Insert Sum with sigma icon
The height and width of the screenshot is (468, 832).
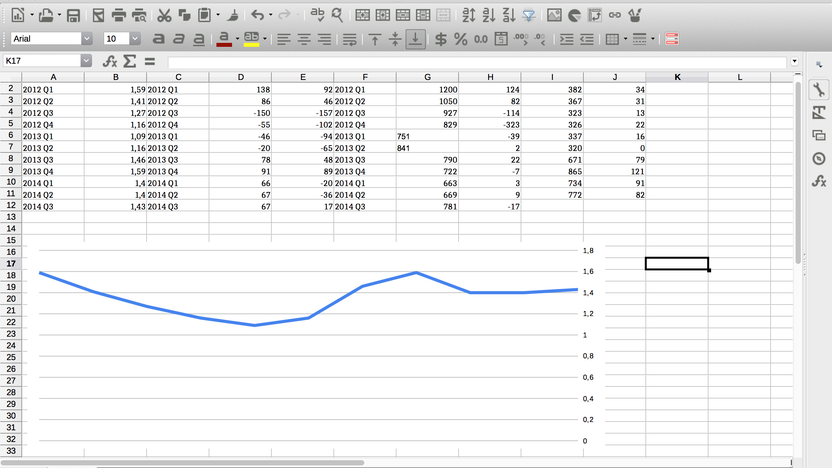129,61
